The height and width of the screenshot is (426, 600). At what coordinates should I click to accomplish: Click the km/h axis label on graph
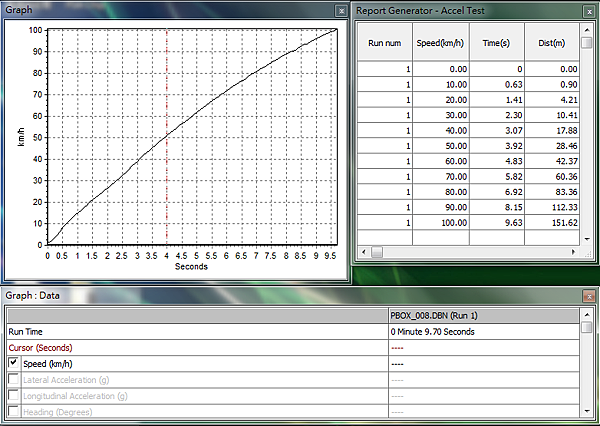21,137
